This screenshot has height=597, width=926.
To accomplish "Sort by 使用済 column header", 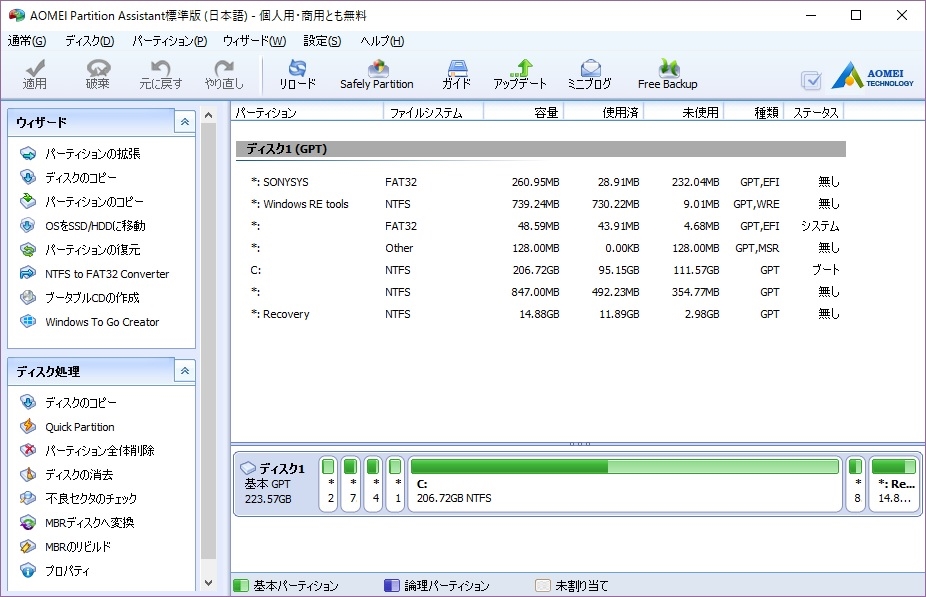I will pos(604,112).
